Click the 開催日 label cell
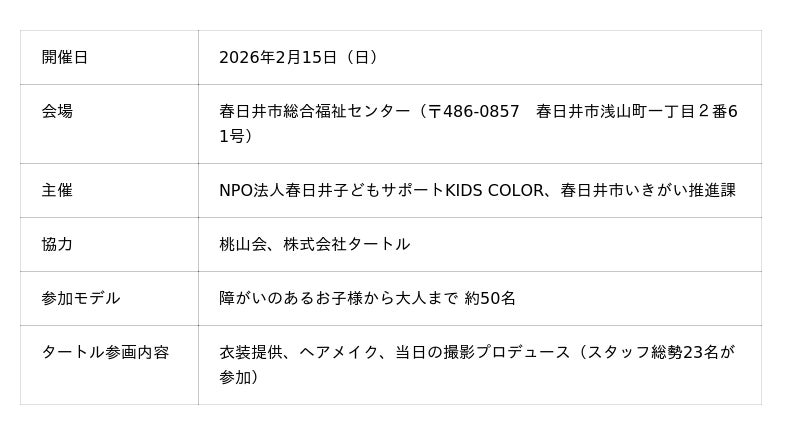This screenshot has height=435, width=800. [65, 58]
